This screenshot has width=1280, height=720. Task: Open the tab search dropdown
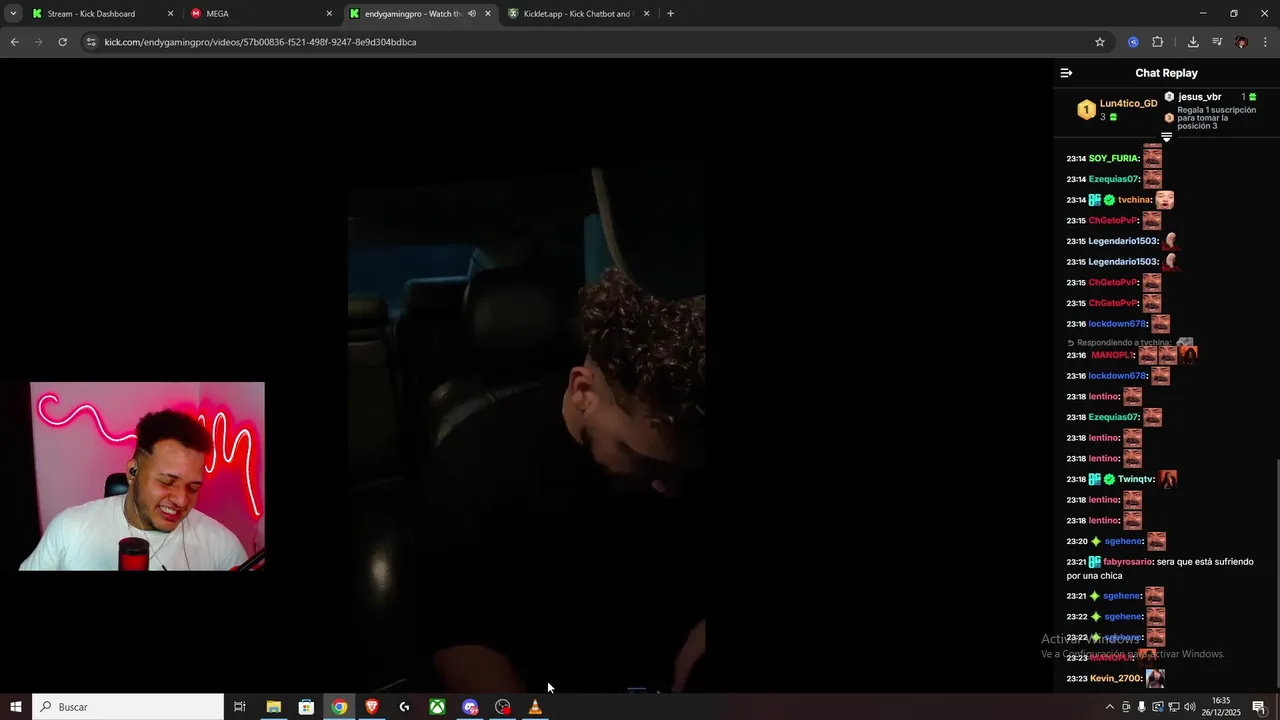[13, 14]
